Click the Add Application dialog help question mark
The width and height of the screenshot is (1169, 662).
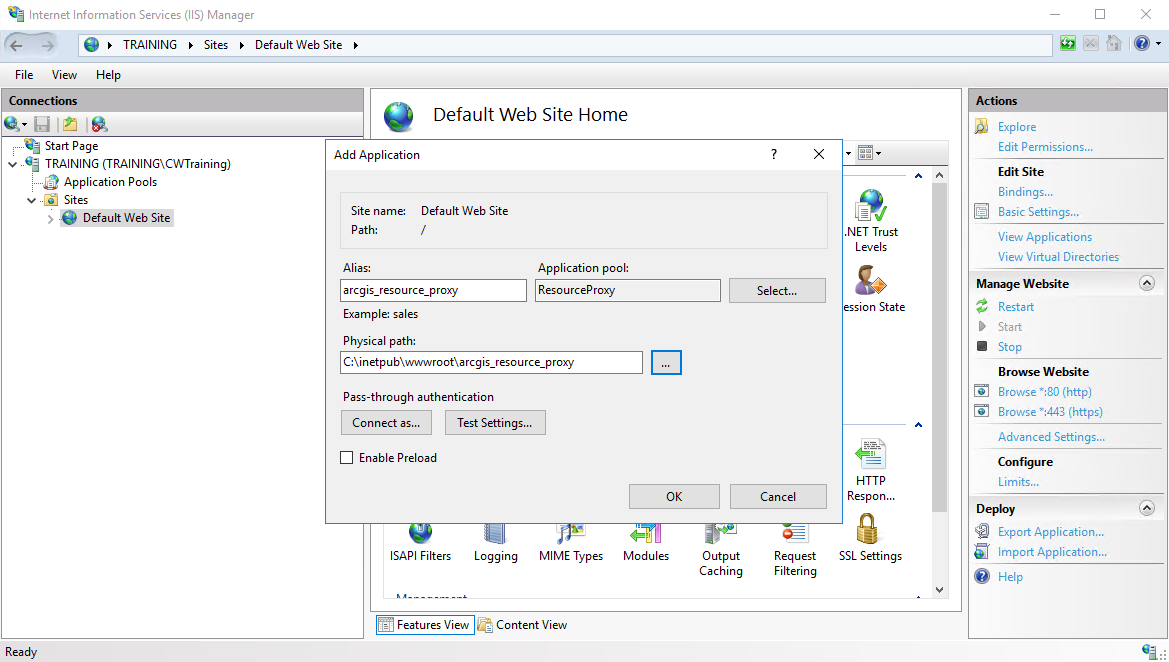[x=774, y=154]
